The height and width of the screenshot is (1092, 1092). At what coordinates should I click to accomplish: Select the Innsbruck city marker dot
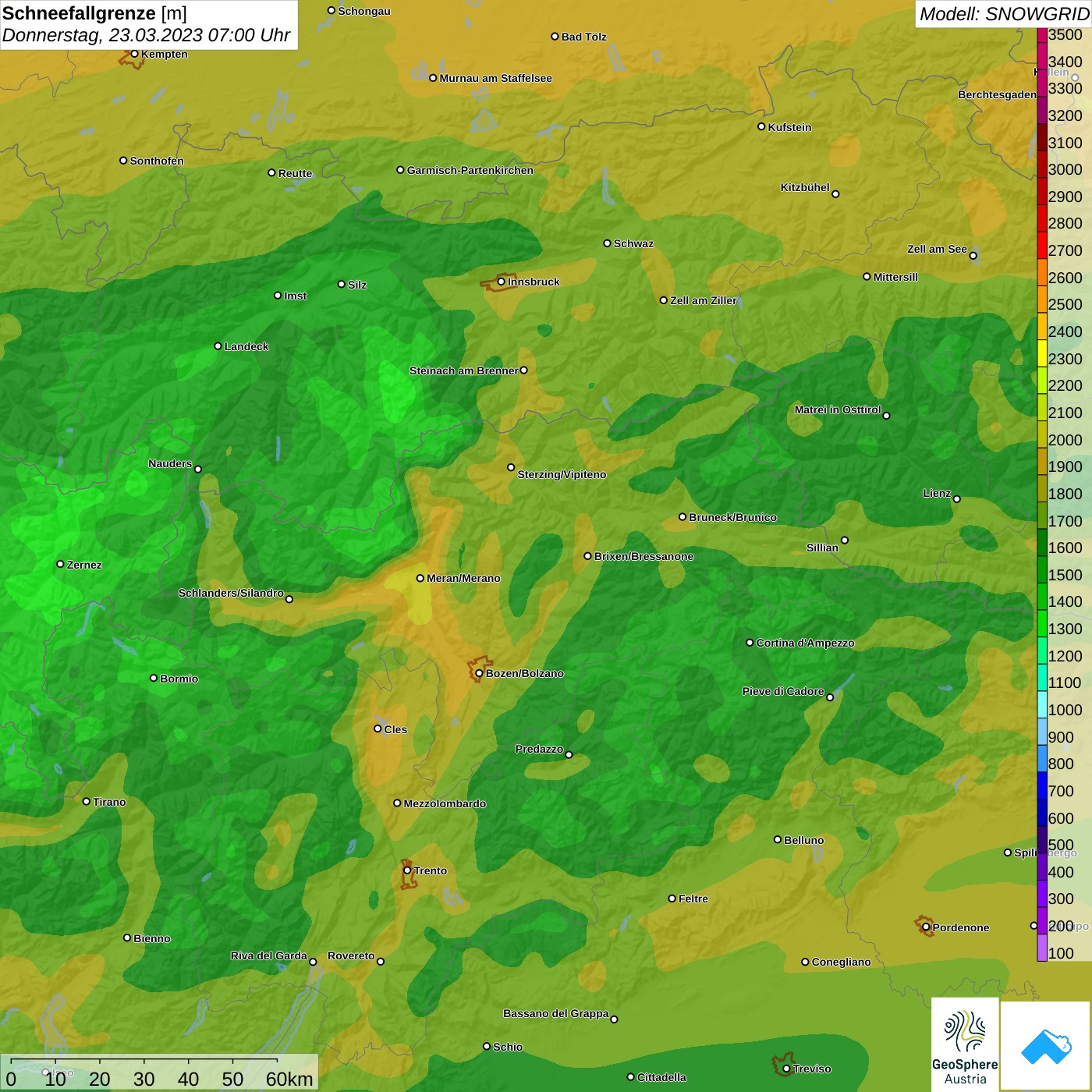[x=501, y=282]
